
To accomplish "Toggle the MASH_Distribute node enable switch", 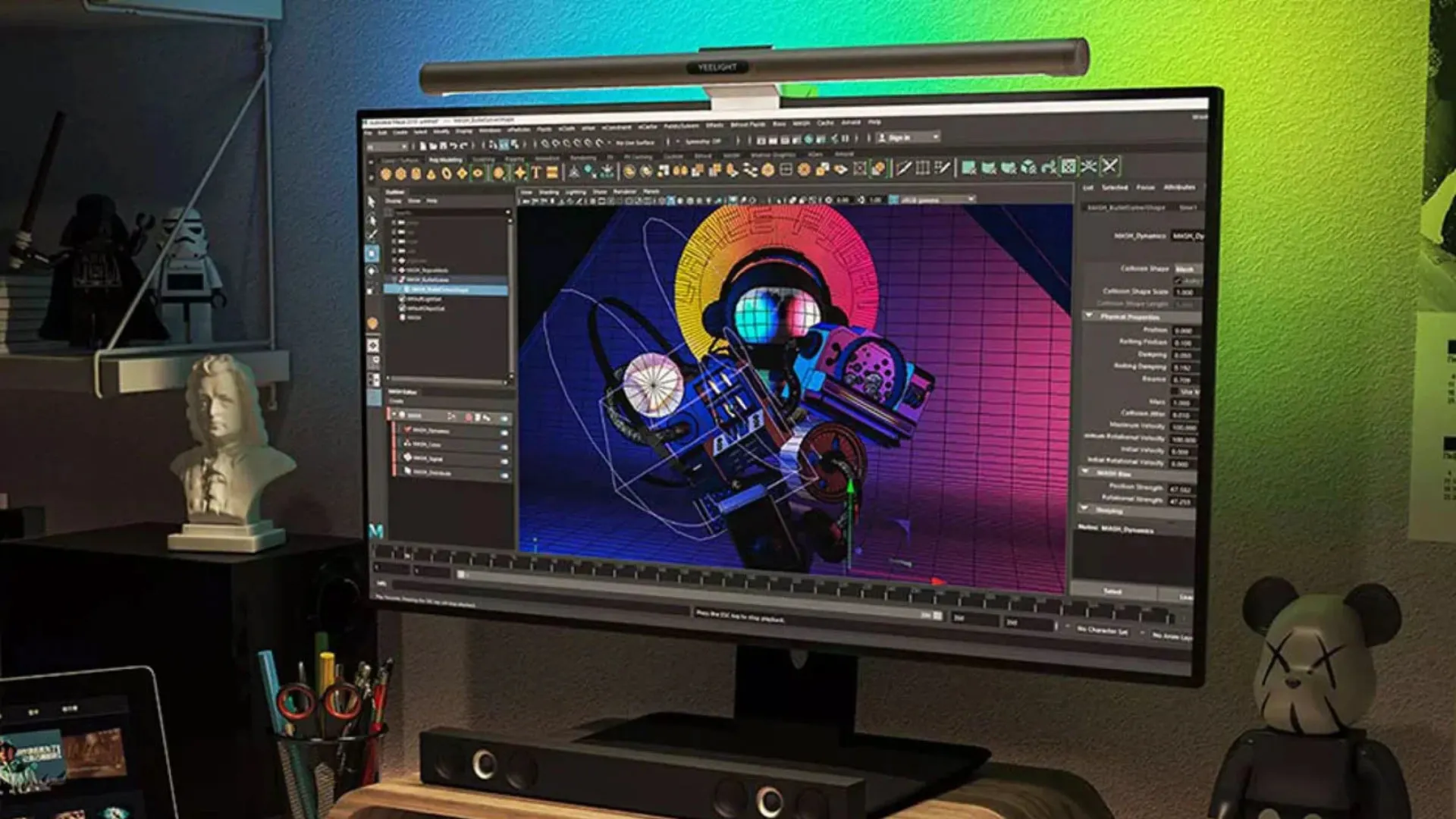I will click(x=504, y=475).
